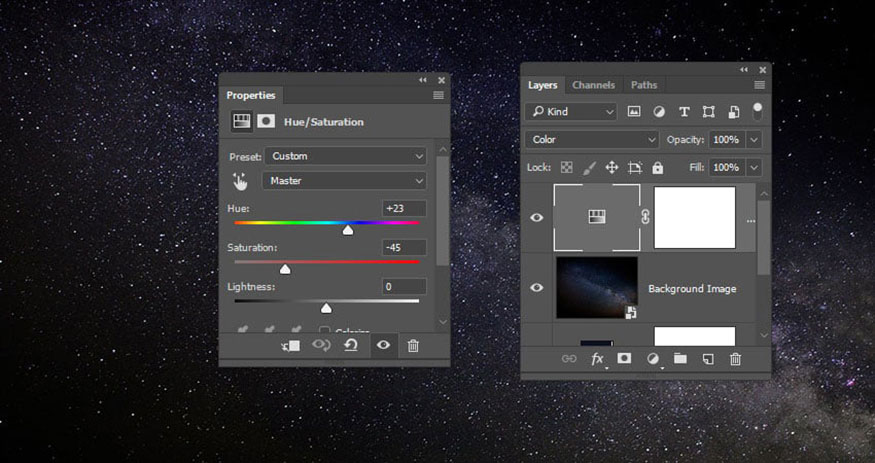Open the Opacity slider dropdown arrow
The image size is (875, 463).
pos(754,139)
